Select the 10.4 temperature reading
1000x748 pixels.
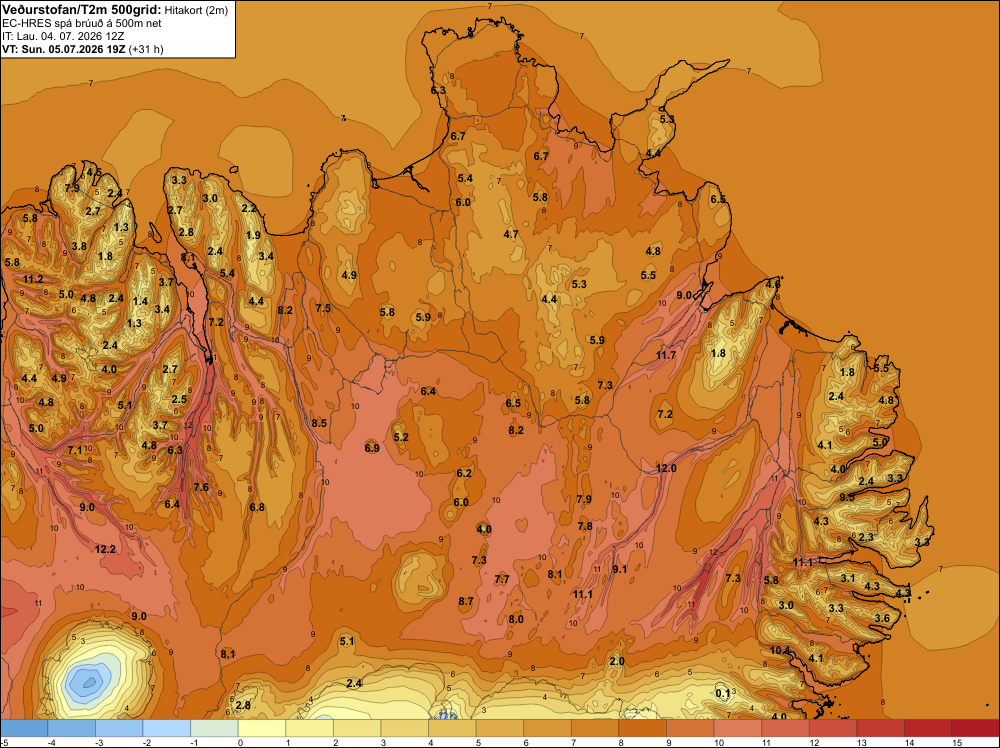coord(780,650)
